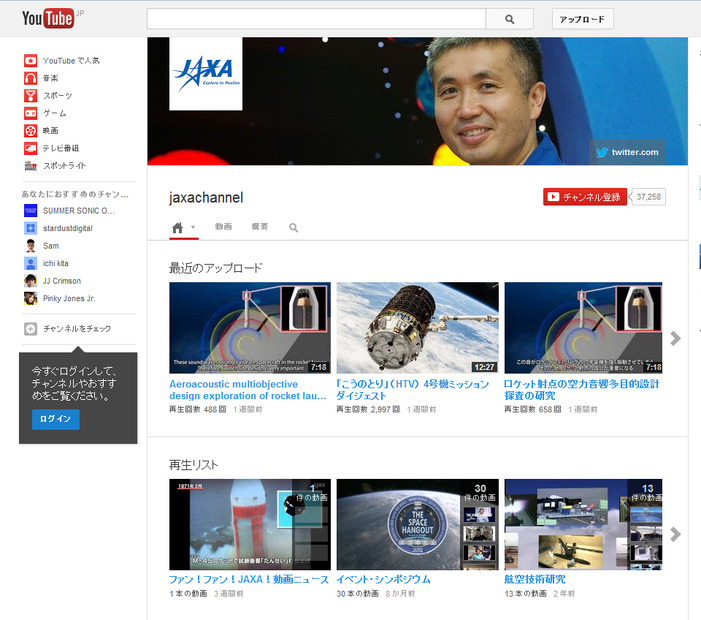Screen dimensions: 701x620
Task: Open the スポーツ sidebar text link
Action: point(58,95)
